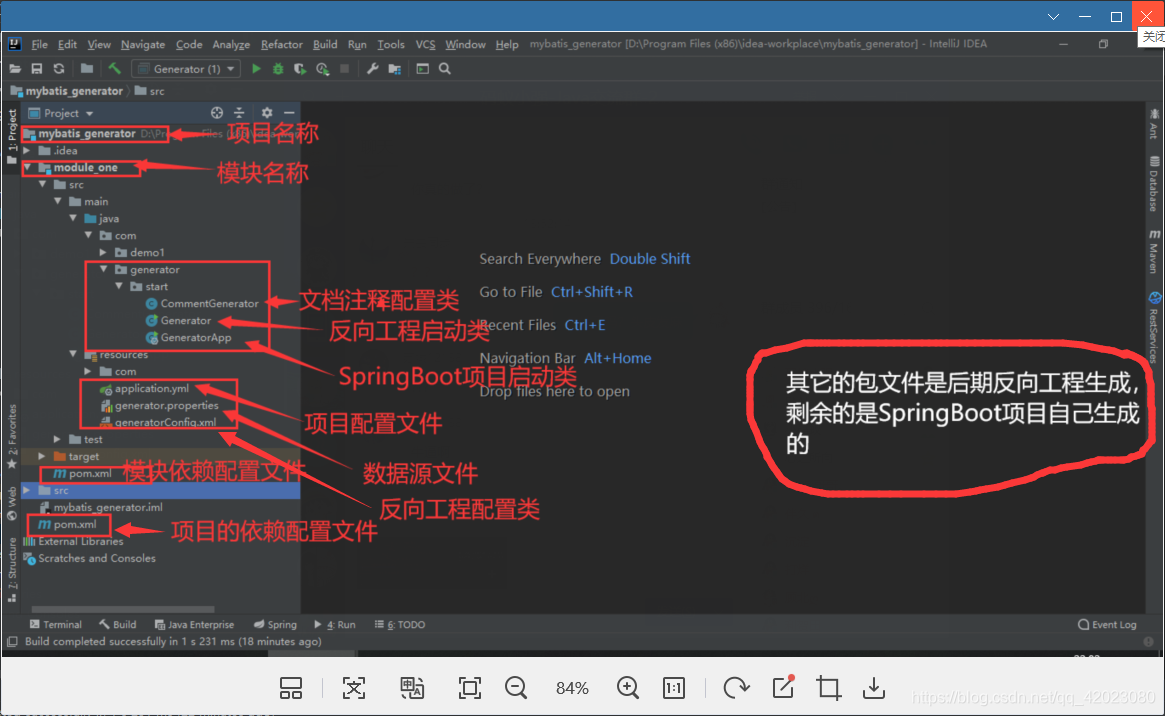Click the Save All toolbar icon
1165x716 pixels.
pos(36,69)
